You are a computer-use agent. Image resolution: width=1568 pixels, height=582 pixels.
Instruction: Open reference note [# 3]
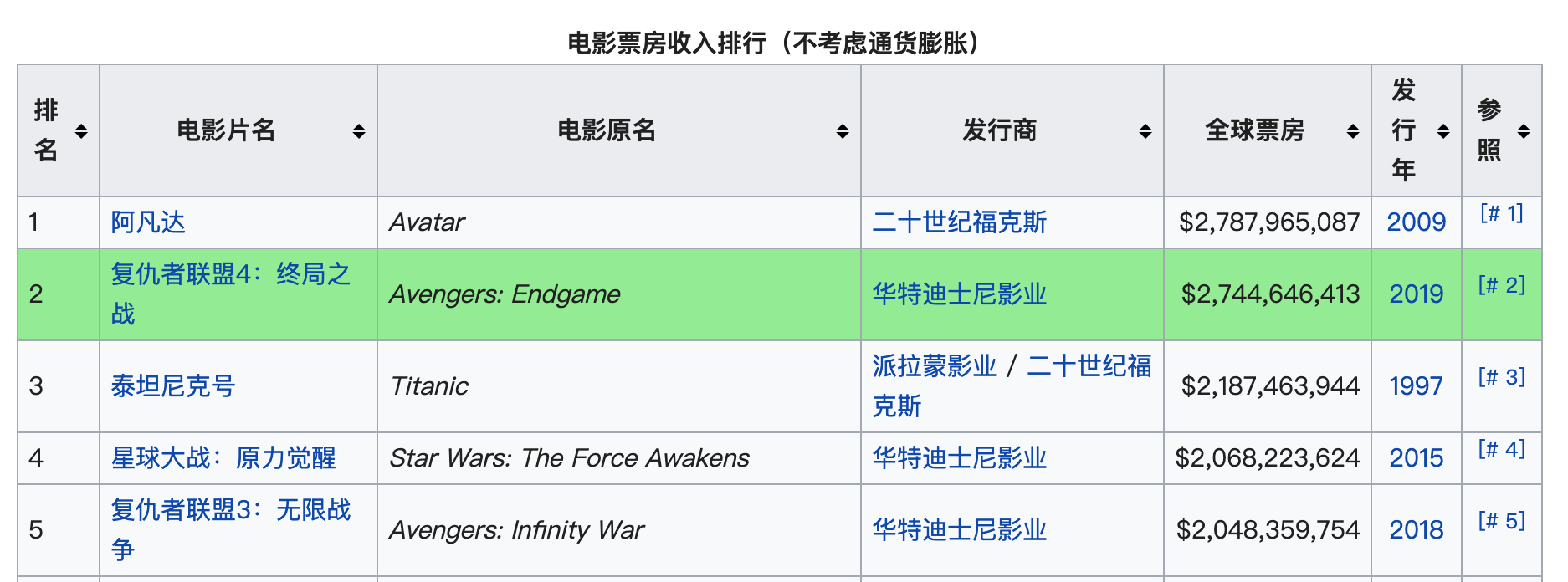point(1501,378)
